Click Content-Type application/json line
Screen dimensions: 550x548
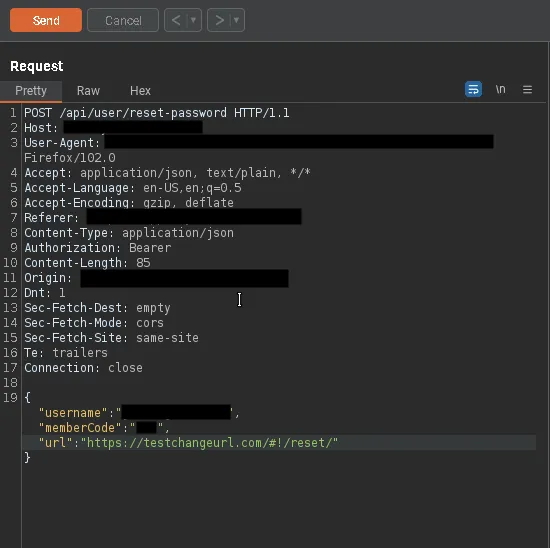pos(129,233)
